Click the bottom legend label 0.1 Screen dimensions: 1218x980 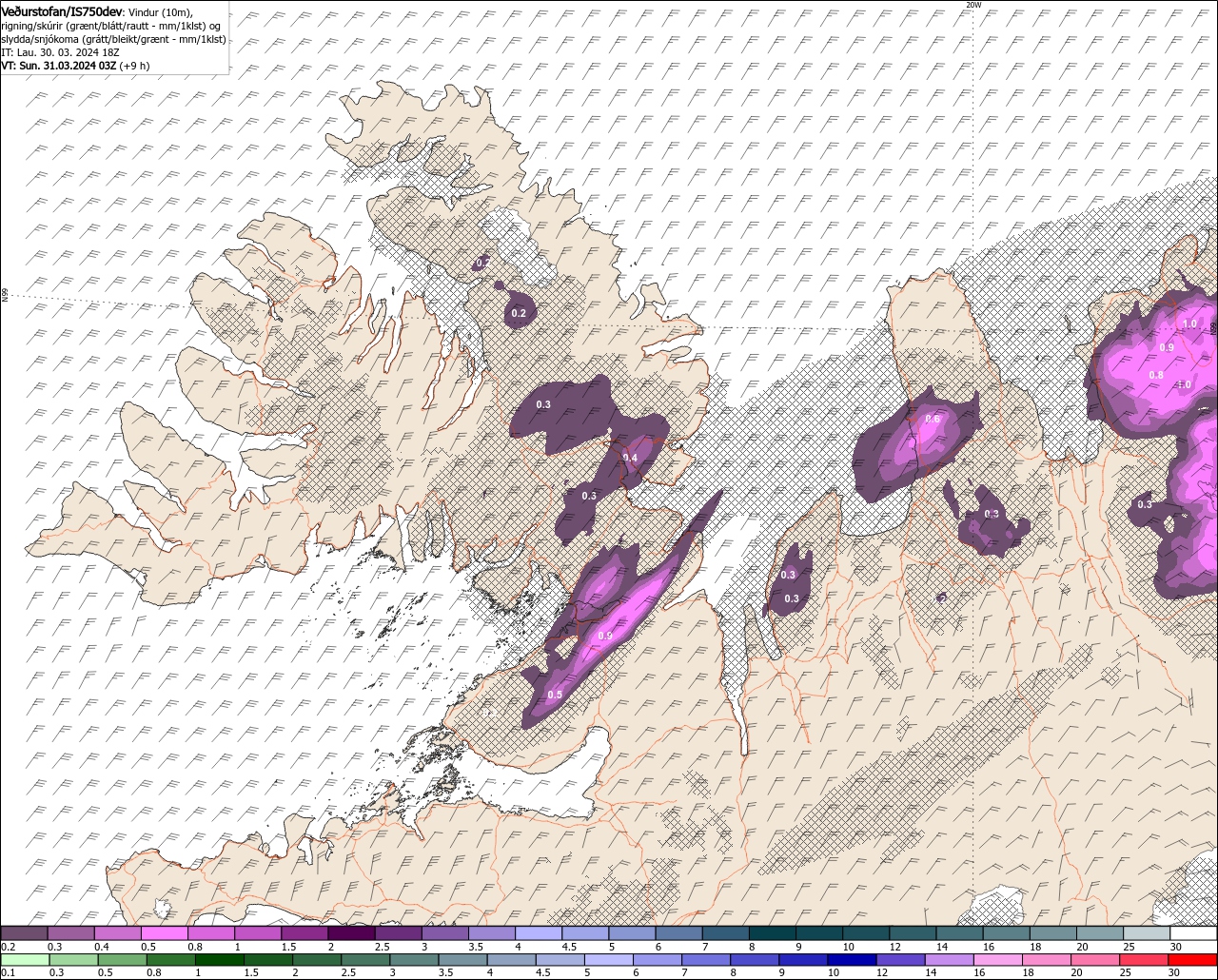coord(7,972)
